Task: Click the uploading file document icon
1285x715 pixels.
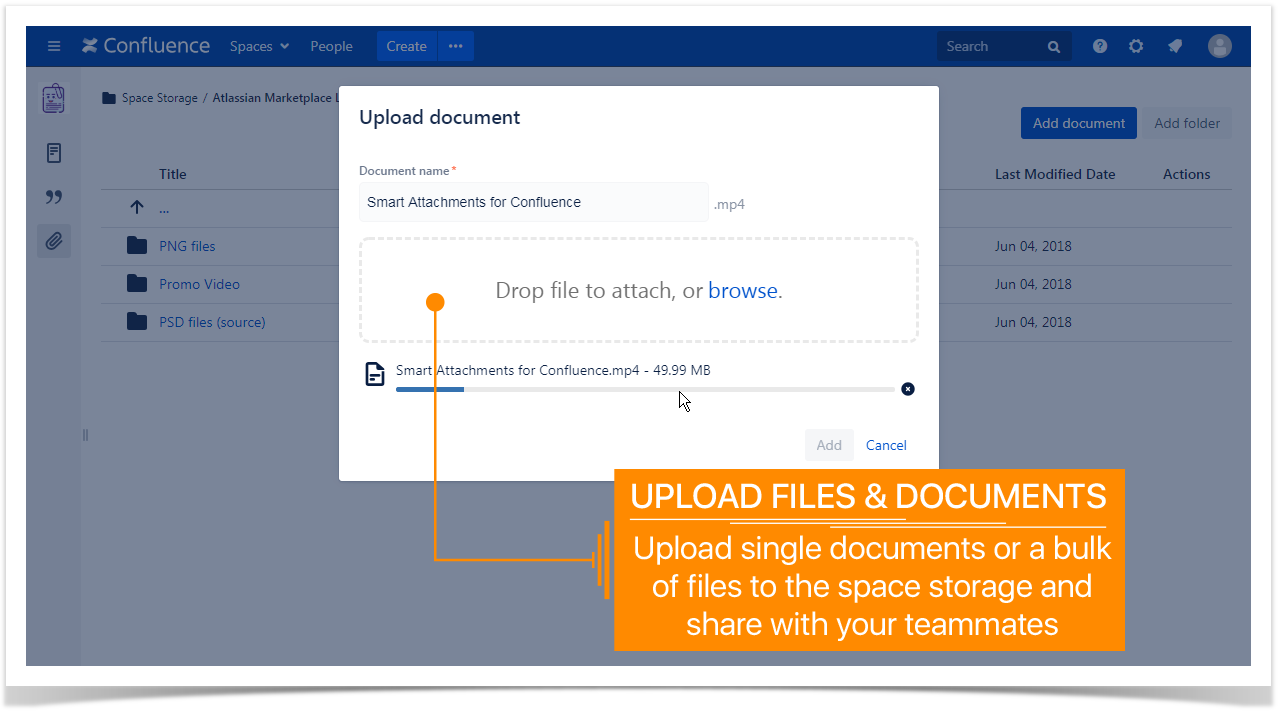Action: [x=375, y=375]
